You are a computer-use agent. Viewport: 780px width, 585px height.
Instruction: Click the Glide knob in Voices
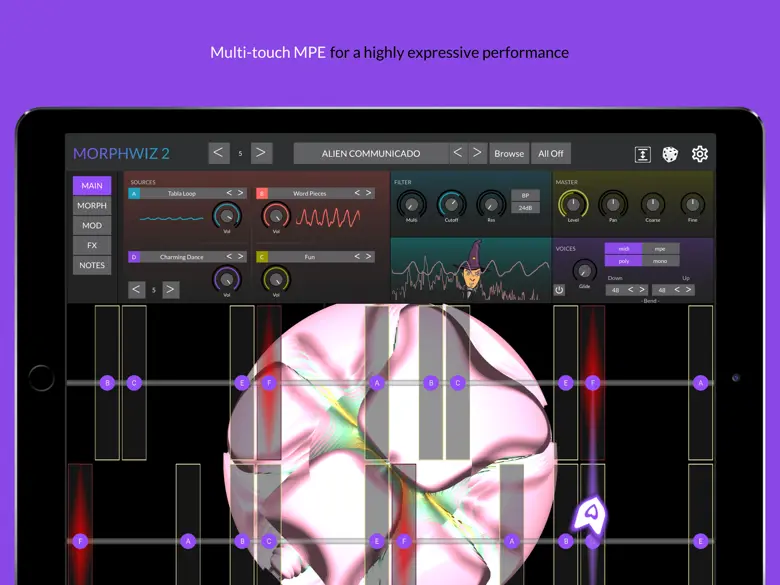[x=585, y=271]
